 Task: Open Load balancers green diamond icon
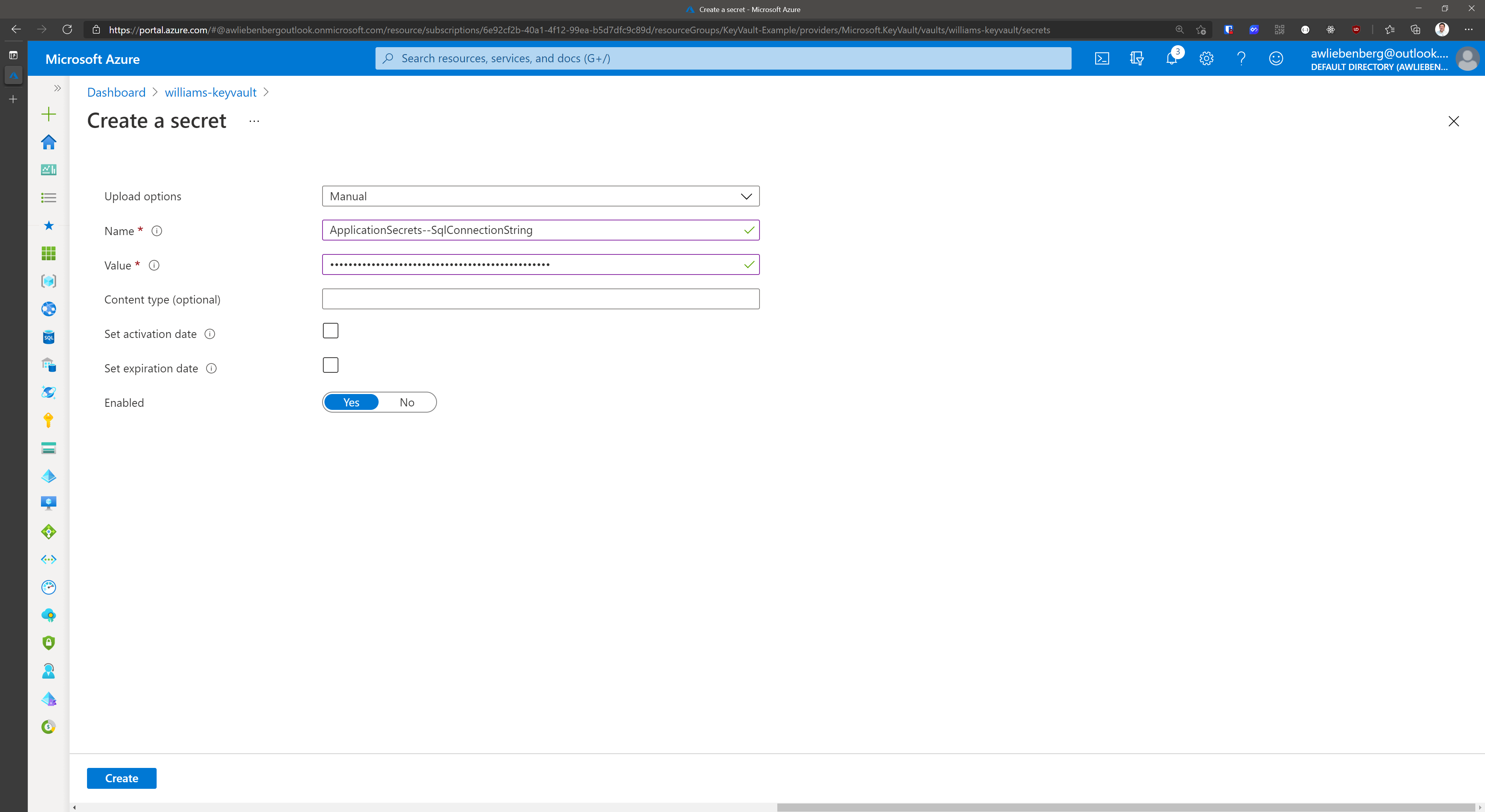48,531
